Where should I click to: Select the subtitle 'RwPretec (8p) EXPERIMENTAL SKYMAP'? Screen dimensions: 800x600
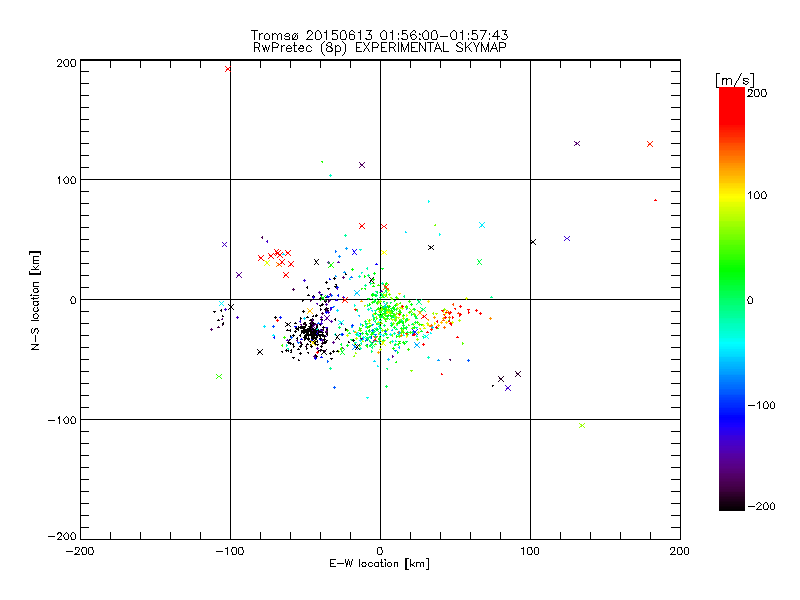point(379,47)
